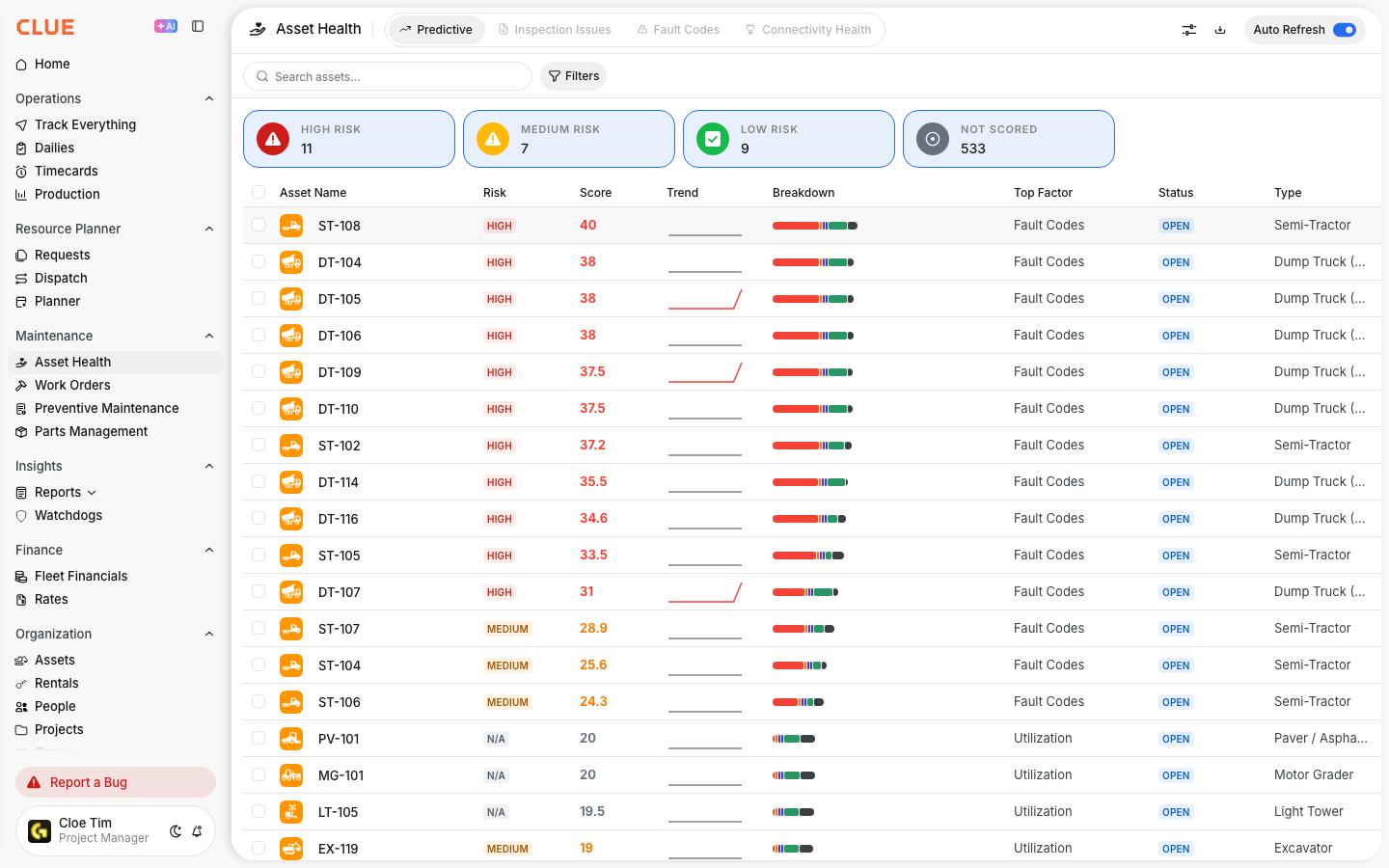Click the High Risk red warning icon
The image size is (1389, 868).
(x=273, y=139)
